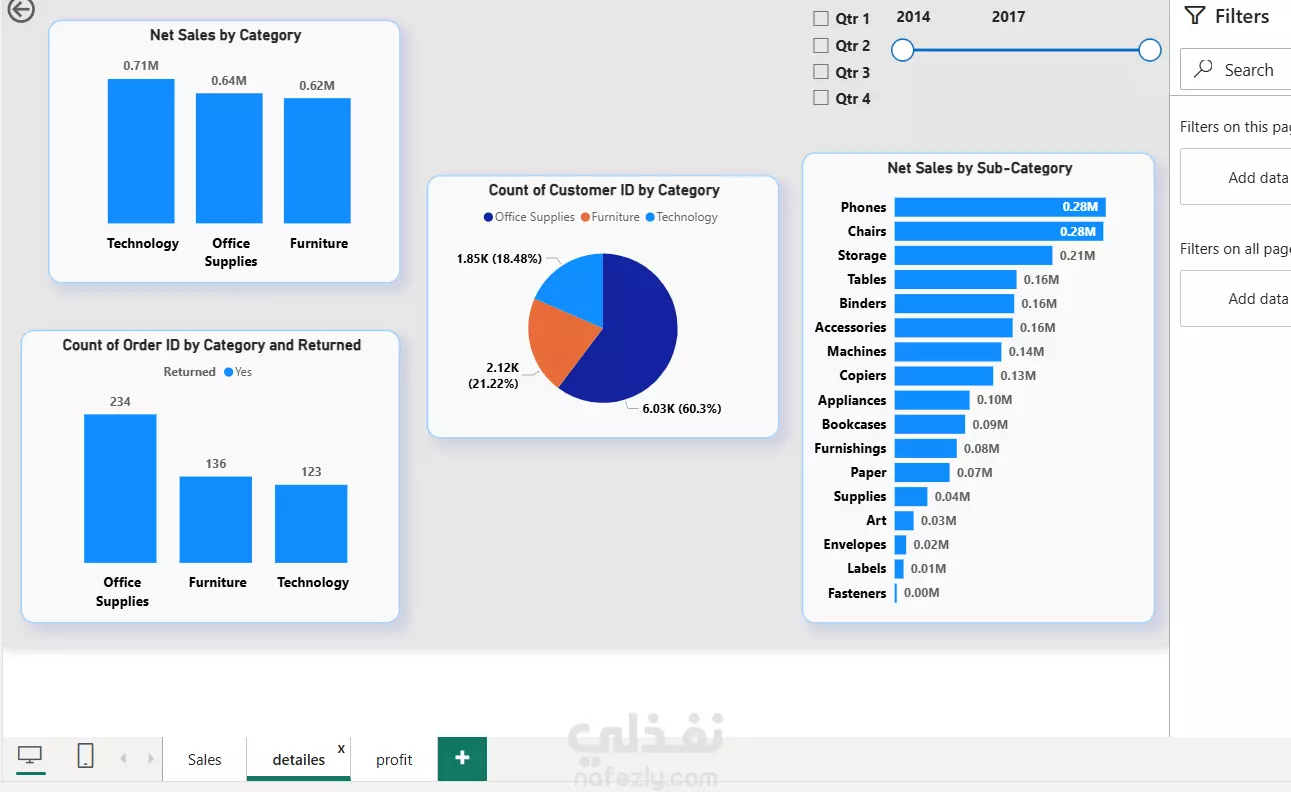This screenshot has width=1291, height=792.
Task: Click the Filters funnel icon
Action: pos(1194,16)
